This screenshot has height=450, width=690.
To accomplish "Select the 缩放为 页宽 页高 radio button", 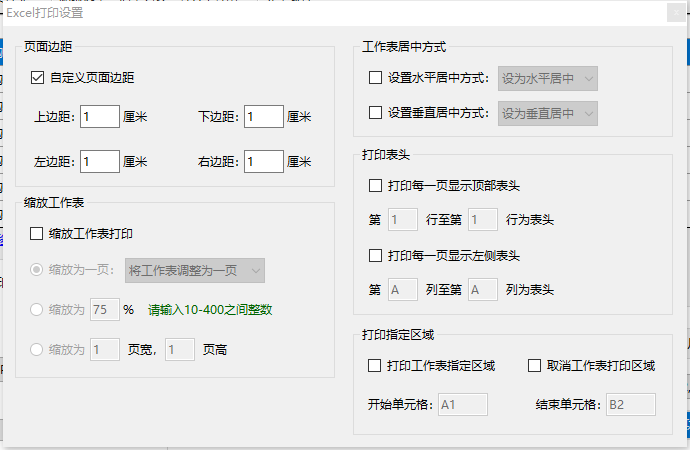I will point(36,350).
